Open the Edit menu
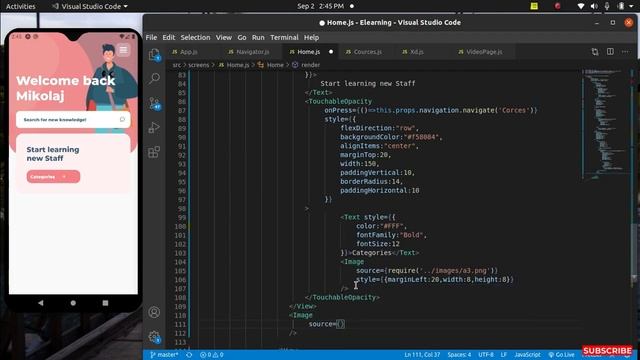640x360 pixels. (x=169, y=37)
